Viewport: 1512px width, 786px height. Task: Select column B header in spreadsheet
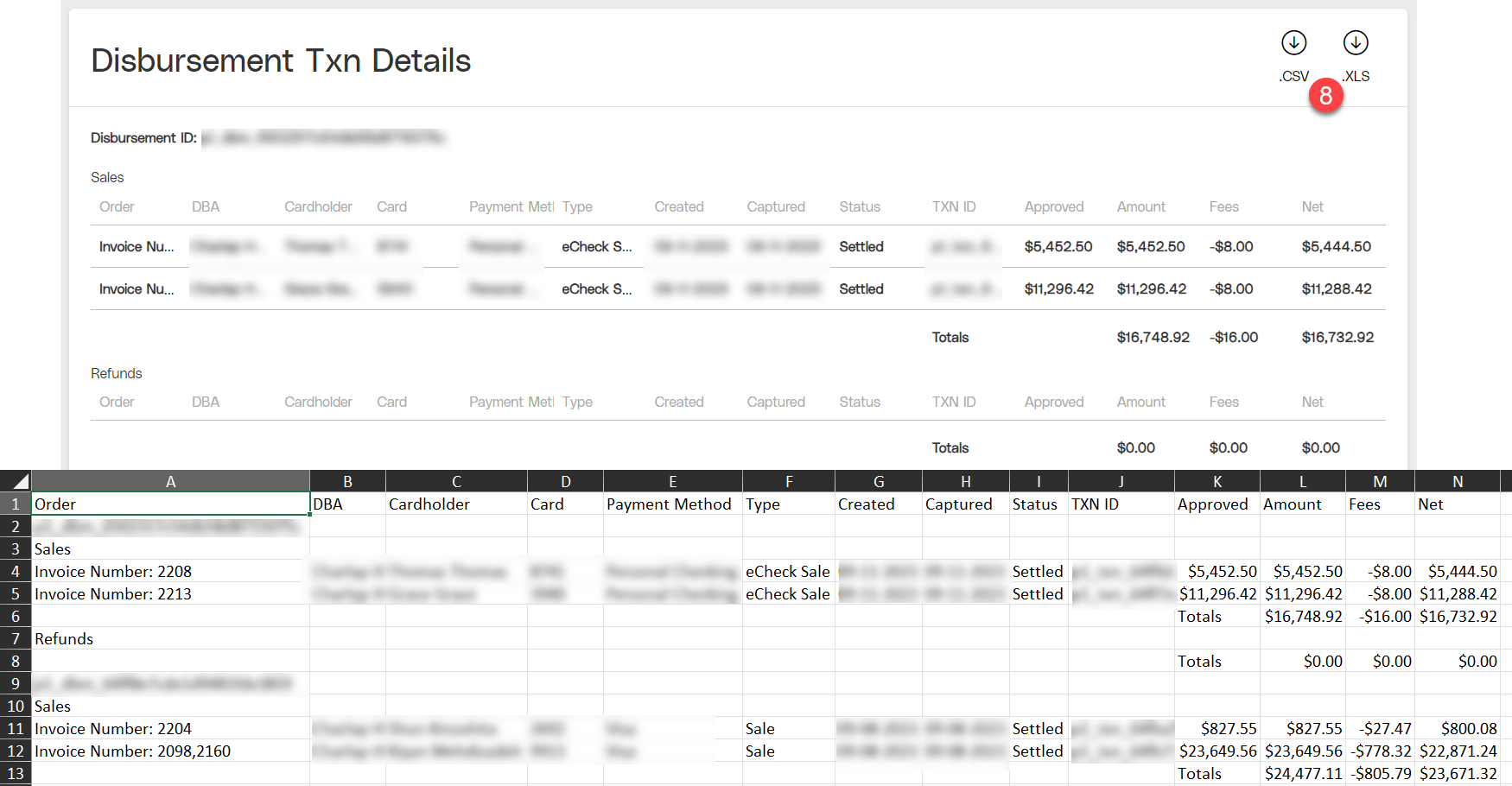[347, 481]
